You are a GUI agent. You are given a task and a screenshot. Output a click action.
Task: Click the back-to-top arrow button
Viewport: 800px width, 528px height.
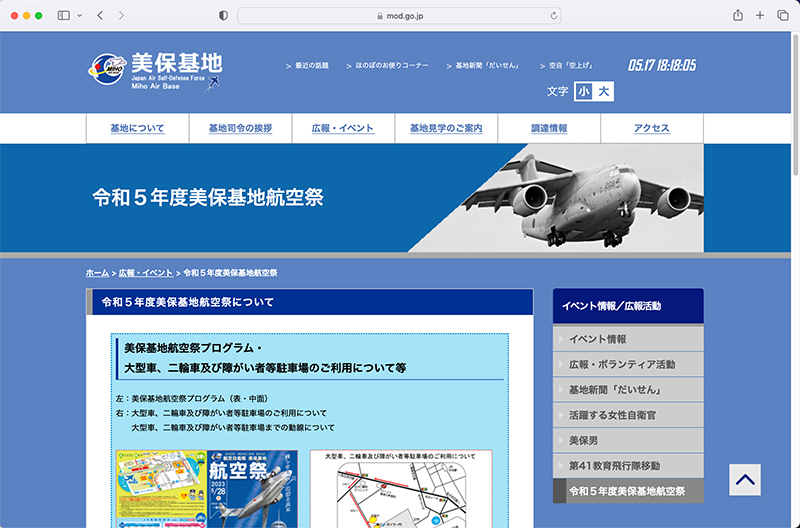click(745, 480)
